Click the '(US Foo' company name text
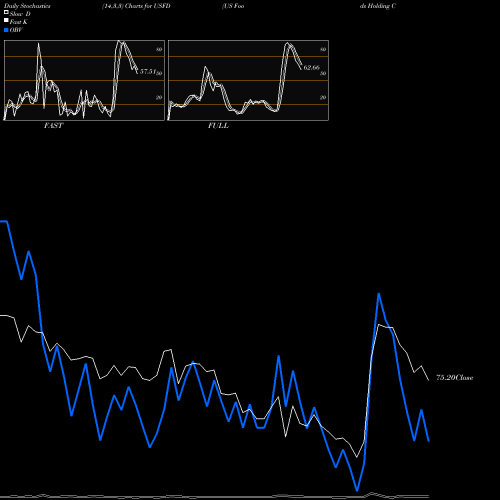Image resolution: width=500 pixels, height=500 pixels. click(x=233, y=6)
